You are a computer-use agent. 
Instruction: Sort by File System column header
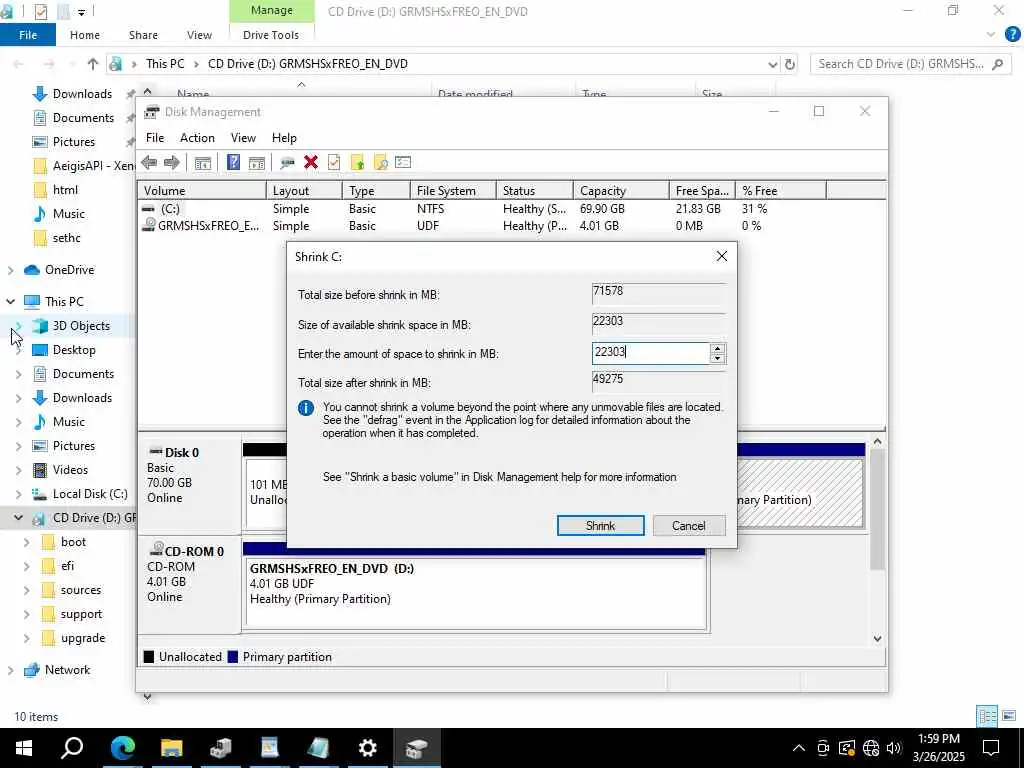pyautogui.click(x=453, y=191)
